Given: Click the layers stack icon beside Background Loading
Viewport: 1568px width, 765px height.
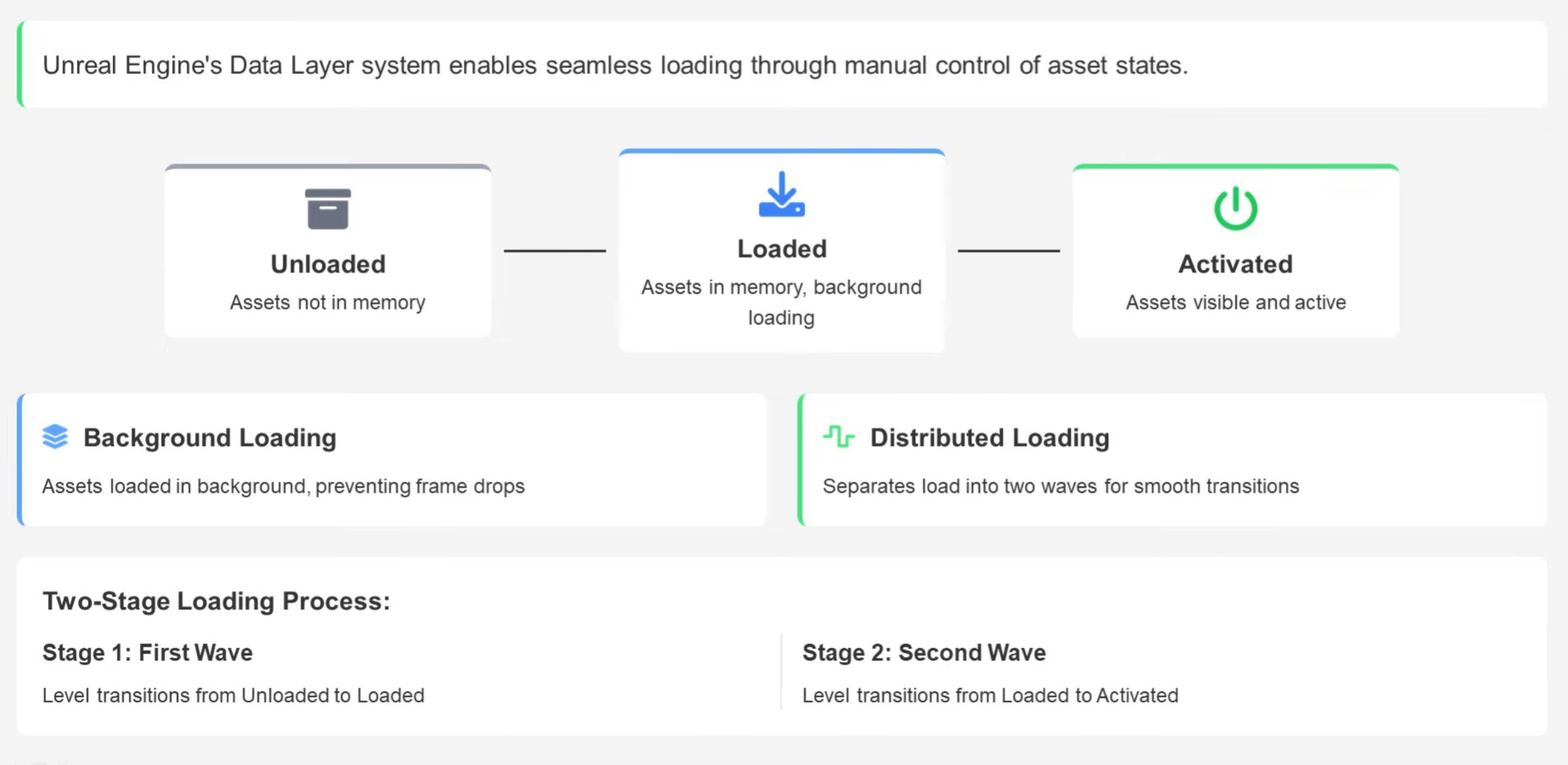Looking at the screenshot, I should [55, 437].
